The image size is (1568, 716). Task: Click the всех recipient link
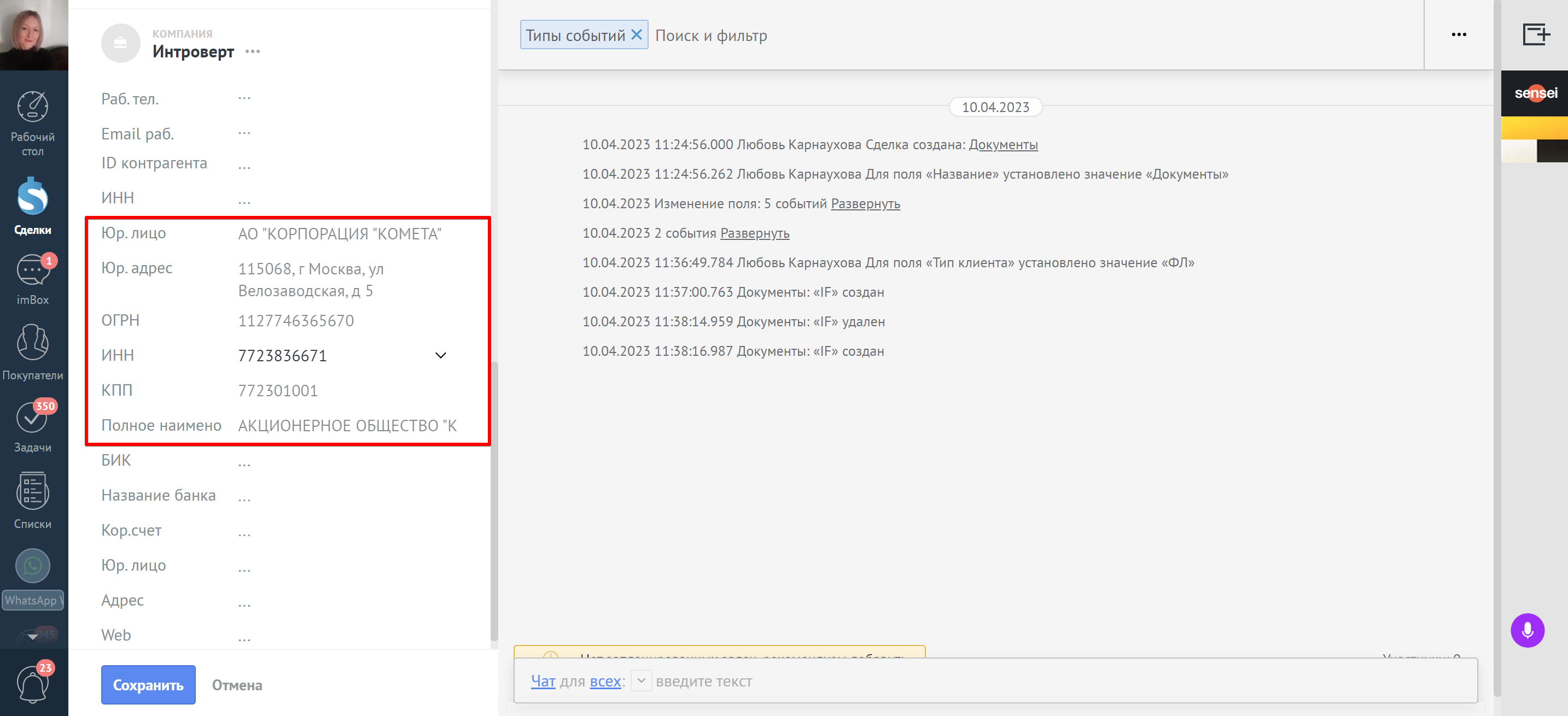coord(605,682)
